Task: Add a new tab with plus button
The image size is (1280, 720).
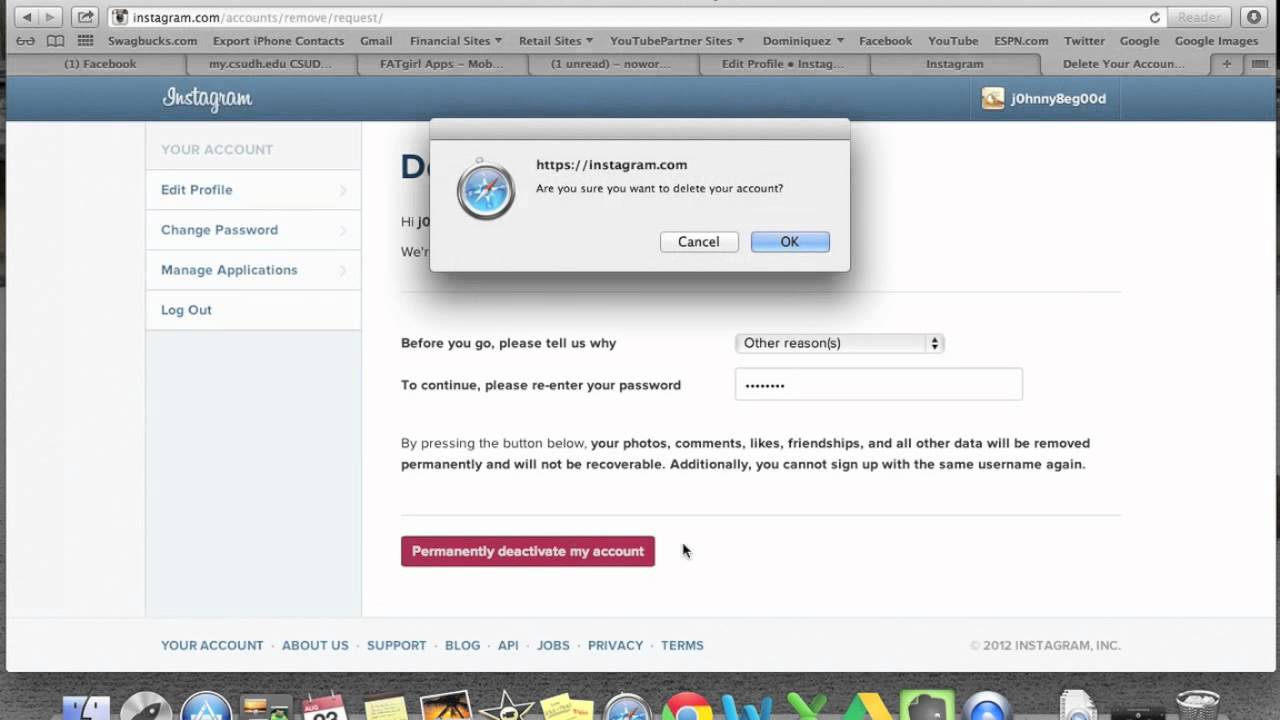Action: pos(1226,64)
